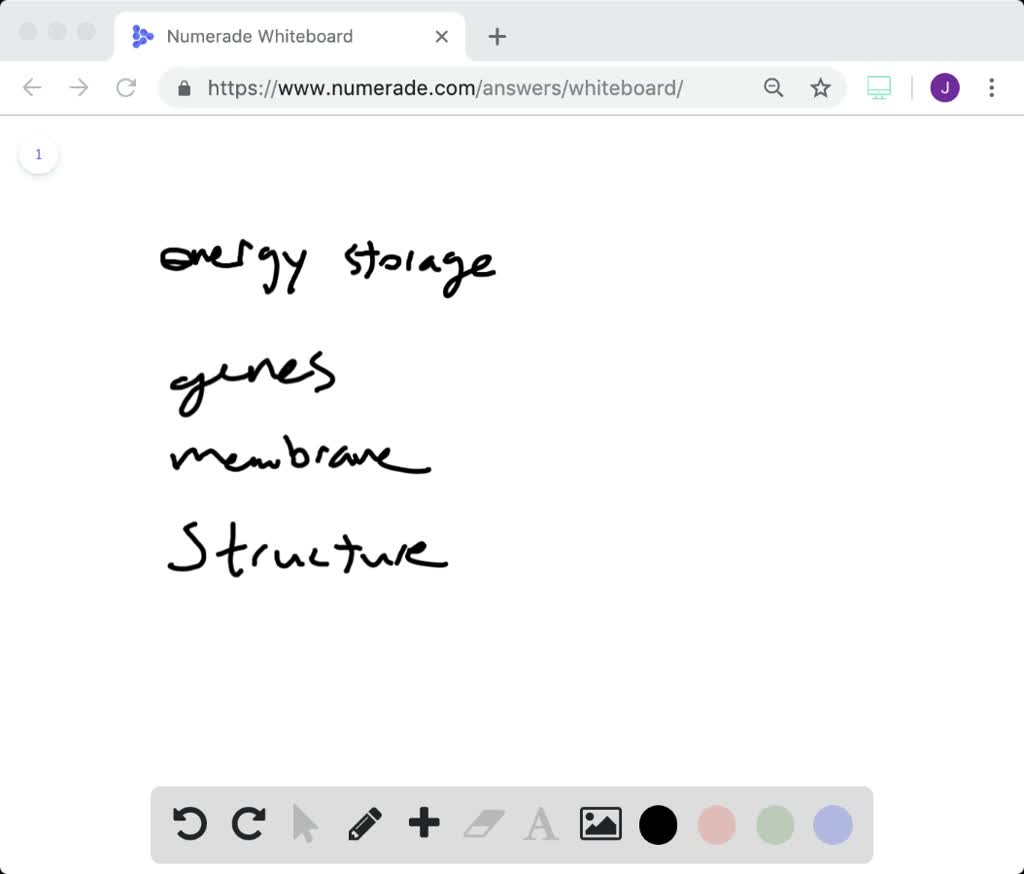Image resolution: width=1024 pixels, height=874 pixels.
Task: Click the padlock security icon in address bar
Action: coord(182,87)
